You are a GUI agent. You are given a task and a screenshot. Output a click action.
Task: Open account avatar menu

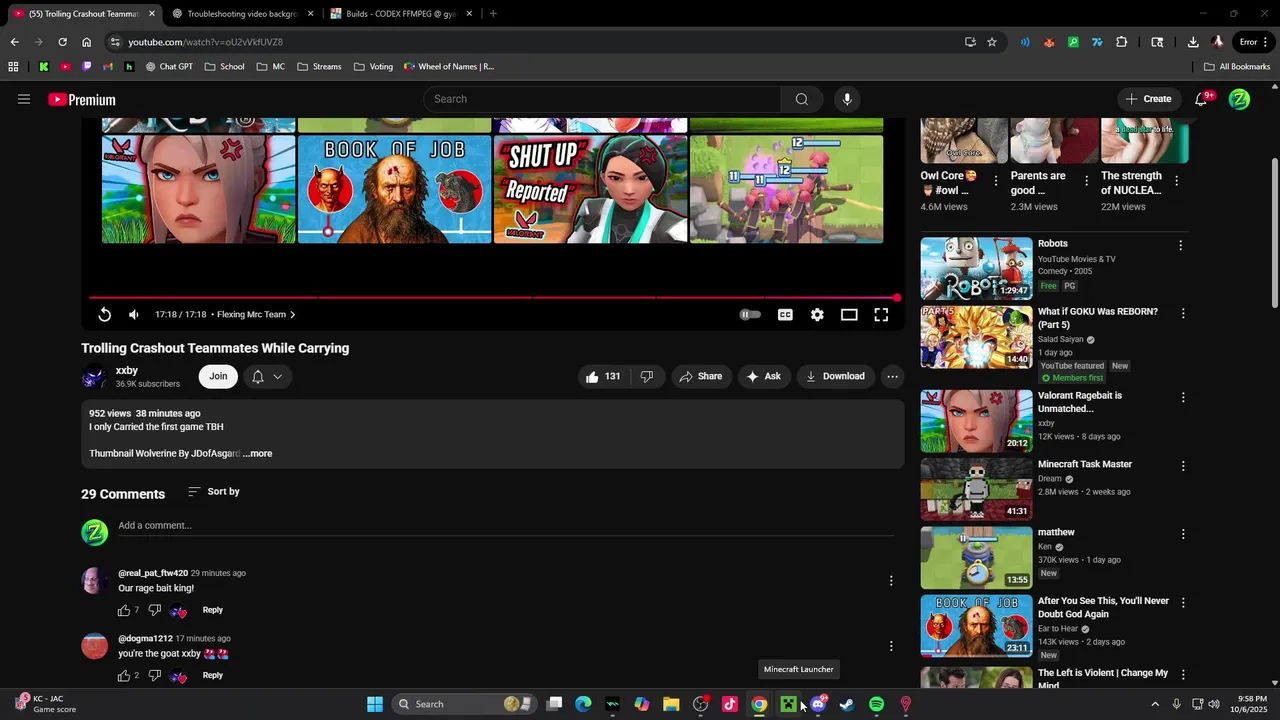[x=1239, y=99]
